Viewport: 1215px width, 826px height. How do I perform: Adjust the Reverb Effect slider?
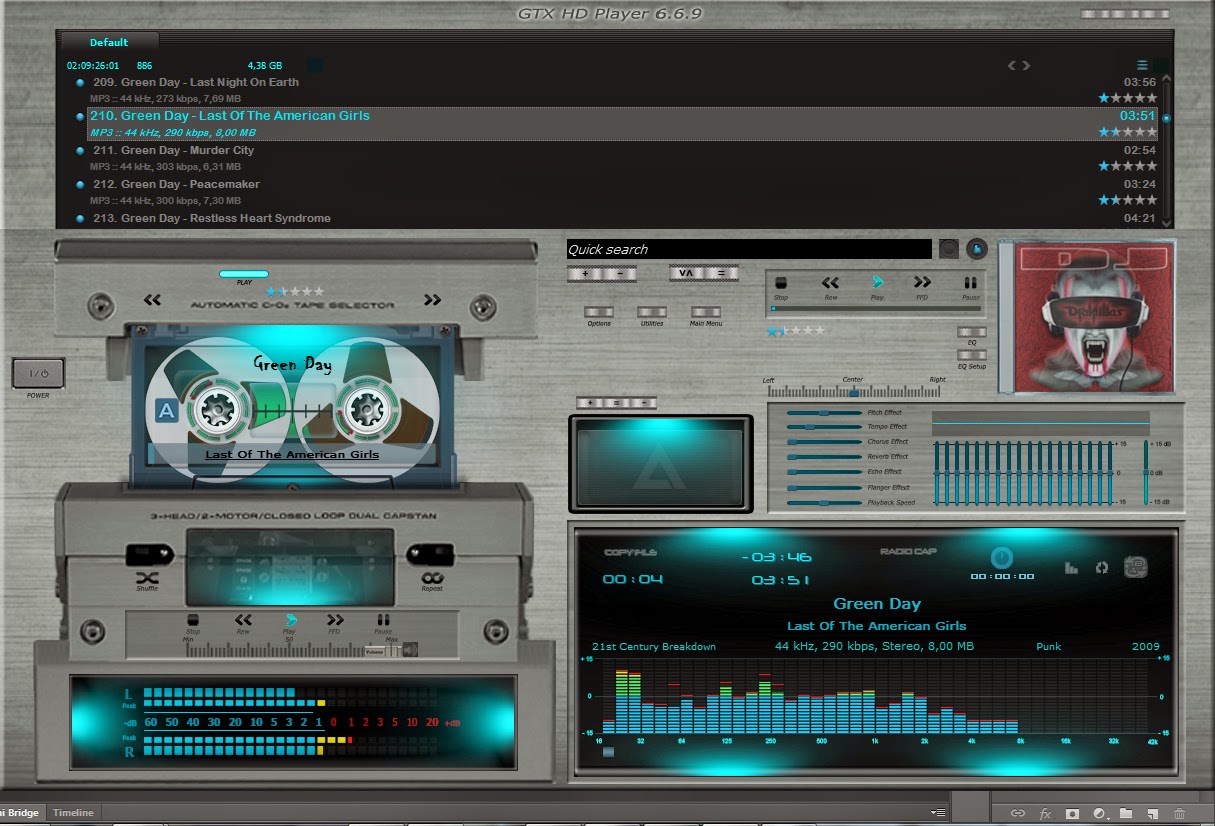pos(825,457)
